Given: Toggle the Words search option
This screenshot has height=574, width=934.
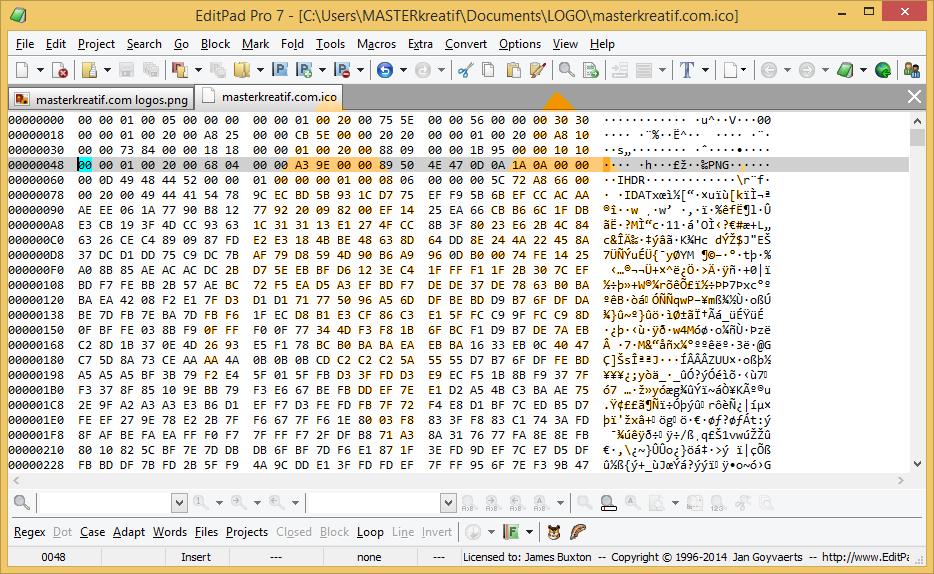Looking at the screenshot, I should point(170,532).
